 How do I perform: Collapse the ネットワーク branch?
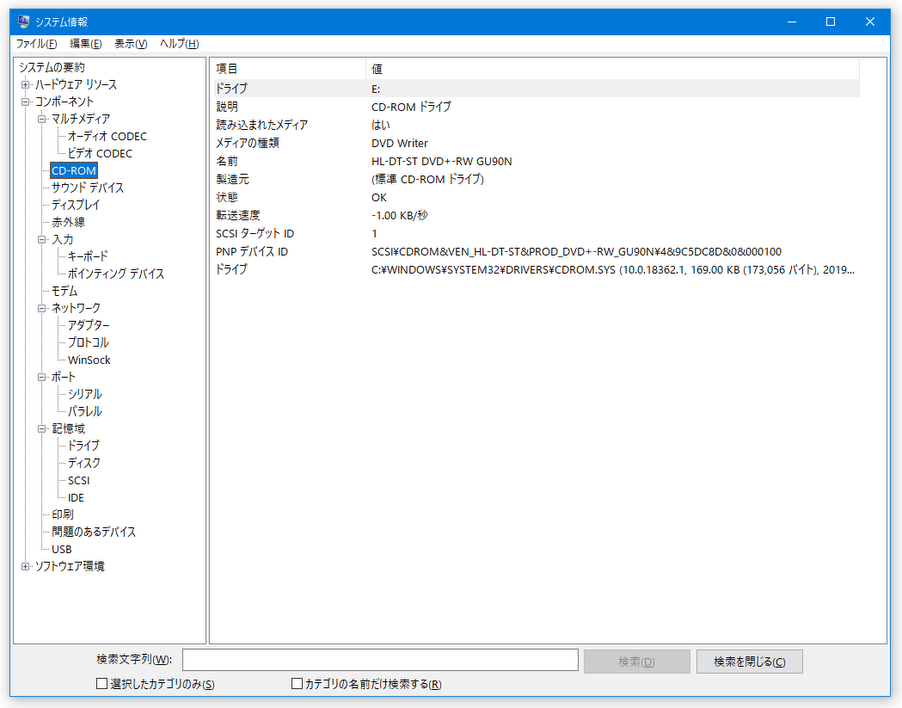pyautogui.click(x=42, y=308)
